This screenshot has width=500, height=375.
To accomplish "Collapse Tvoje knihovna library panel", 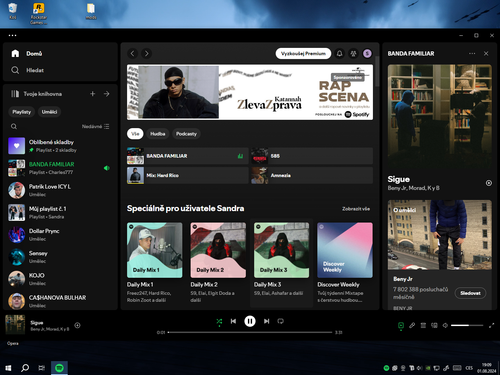I will tap(36, 94).
